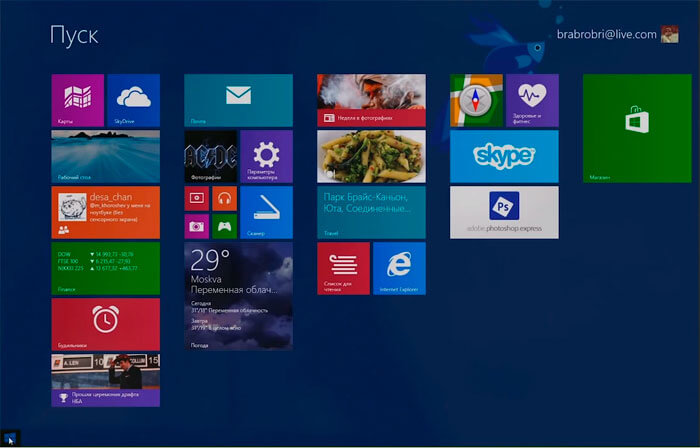Open the Фотографии AC/DC photo tile
The height and width of the screenshot is (448, 700).
pos(211,157)
